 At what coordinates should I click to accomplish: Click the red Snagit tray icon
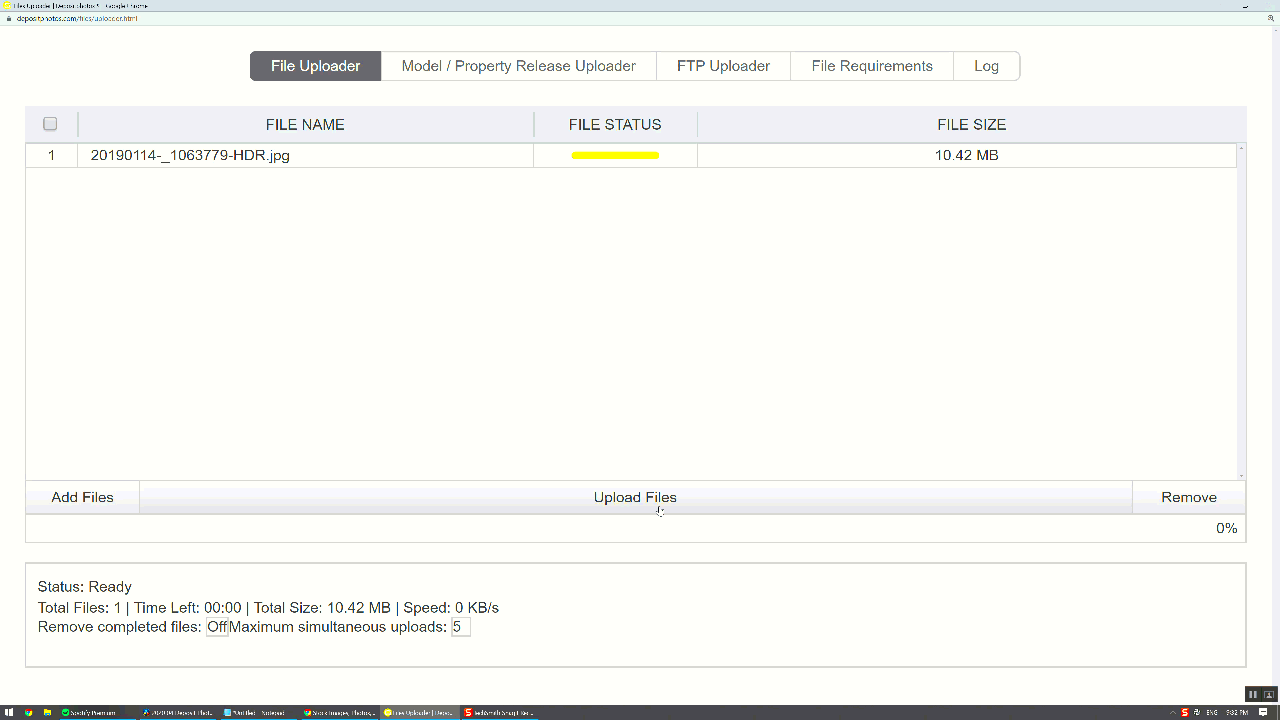[1185, 713]
